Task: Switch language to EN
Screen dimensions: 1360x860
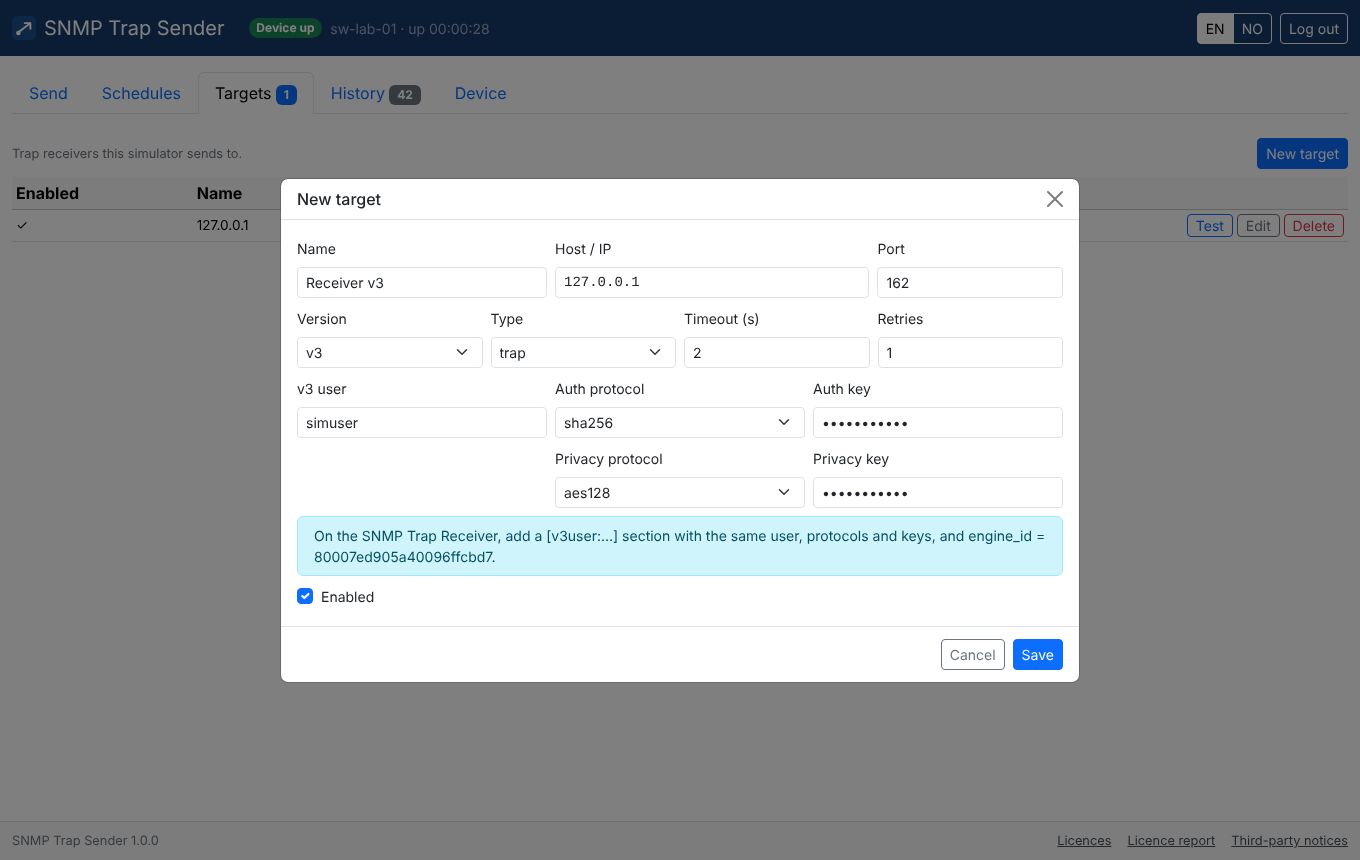Action: 1215,28
